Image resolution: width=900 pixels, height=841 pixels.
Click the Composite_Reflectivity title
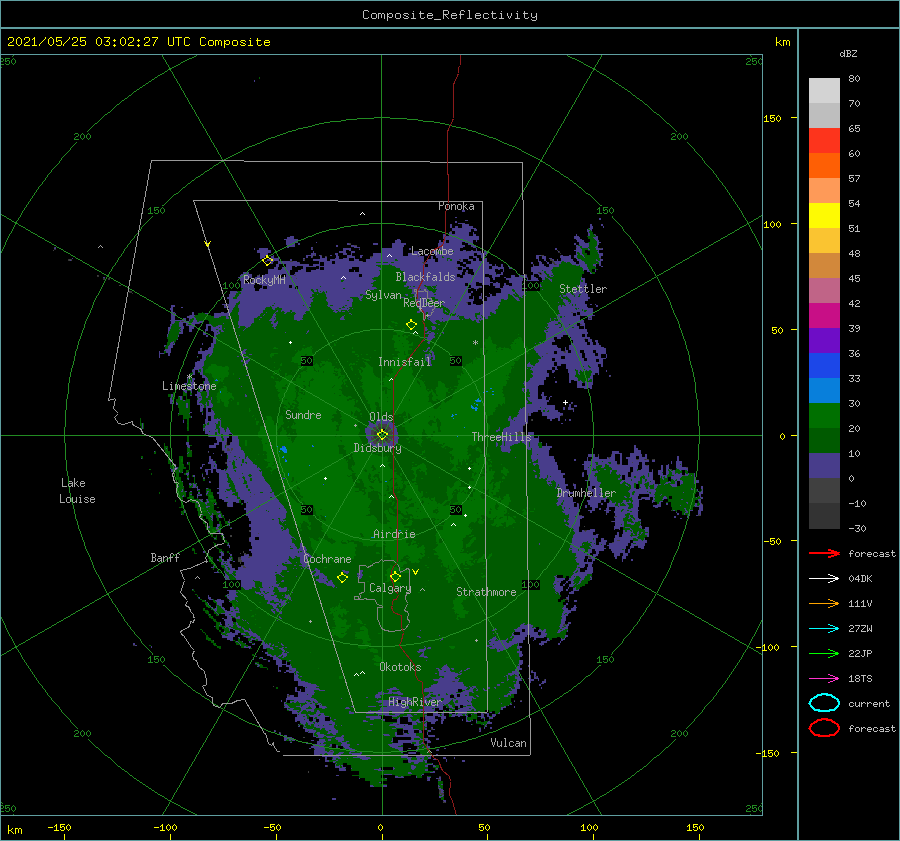[450, 15]
